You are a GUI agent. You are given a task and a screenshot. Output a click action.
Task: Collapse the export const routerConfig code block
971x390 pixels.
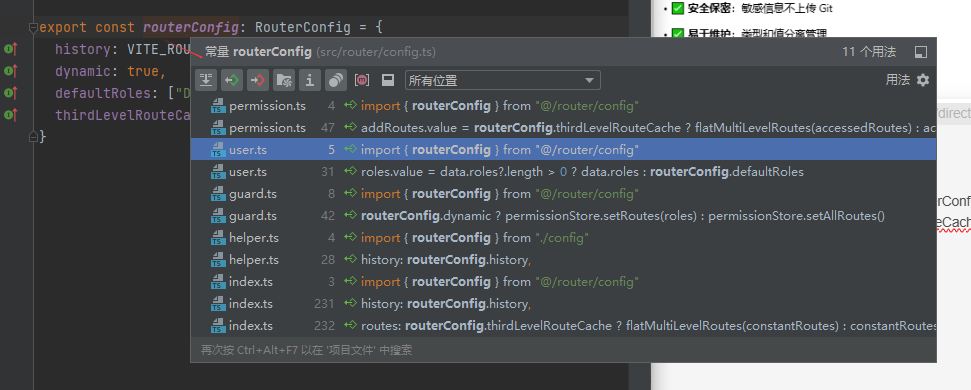tap(33, 28)
